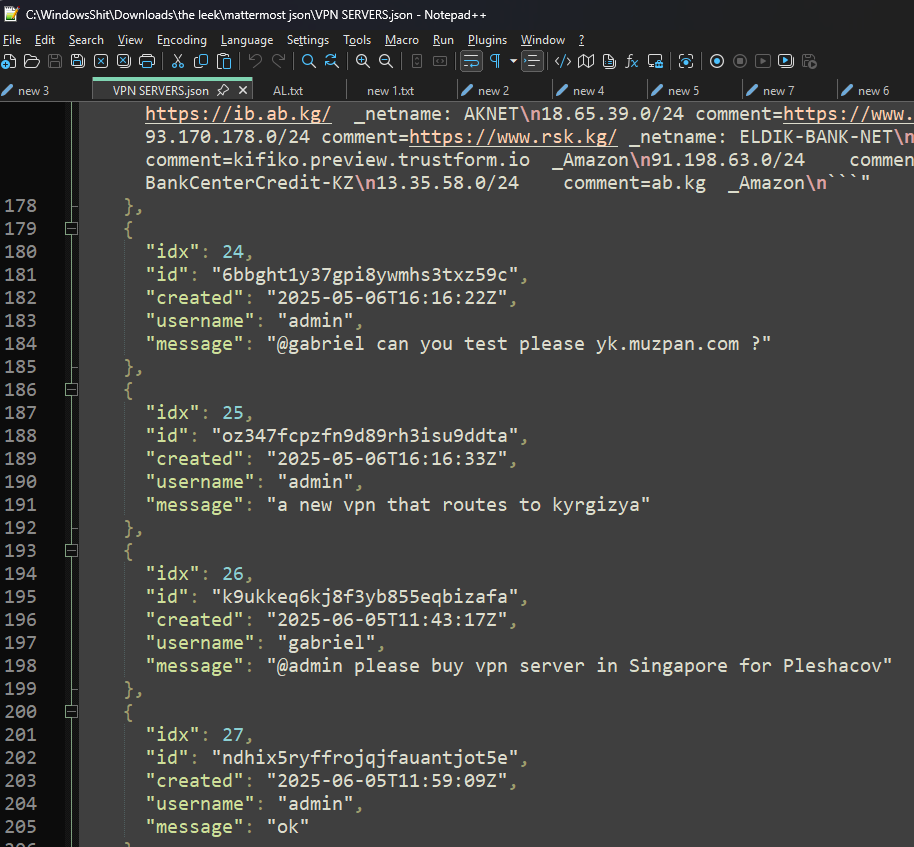Open Find with the magnifier icon
Viewport: 914px width, 847px height.
[308, 61]
